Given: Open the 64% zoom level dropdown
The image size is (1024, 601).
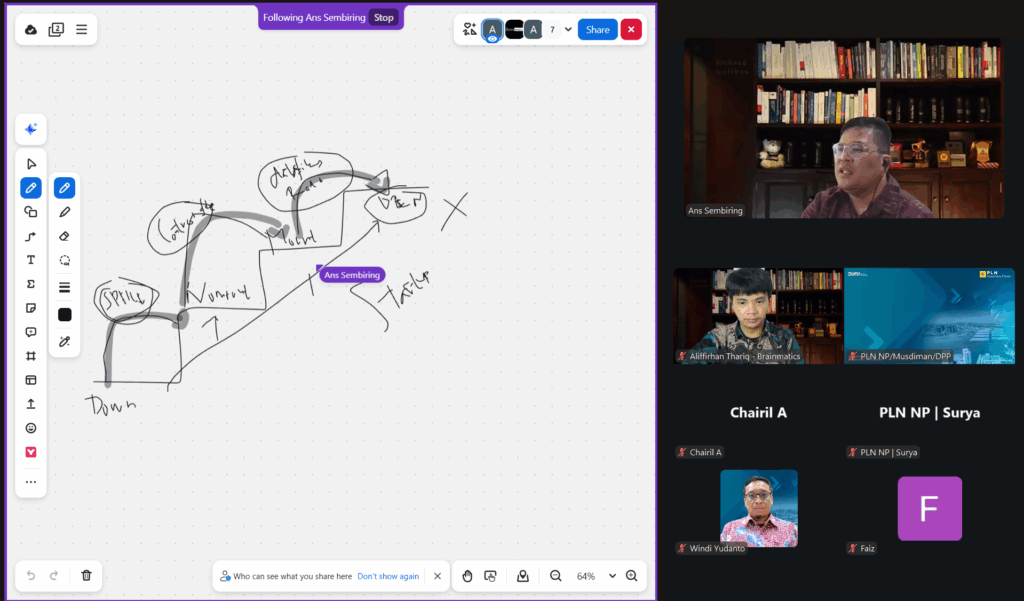Looking at the screenshot, I should tap(612, 576).
